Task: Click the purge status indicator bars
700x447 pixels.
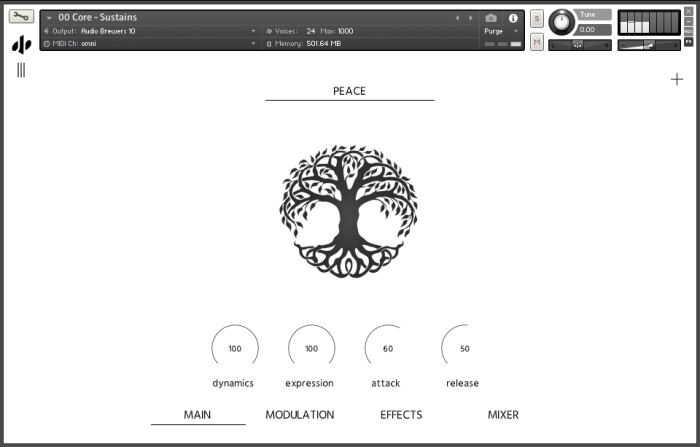Action: pos(503,44)
